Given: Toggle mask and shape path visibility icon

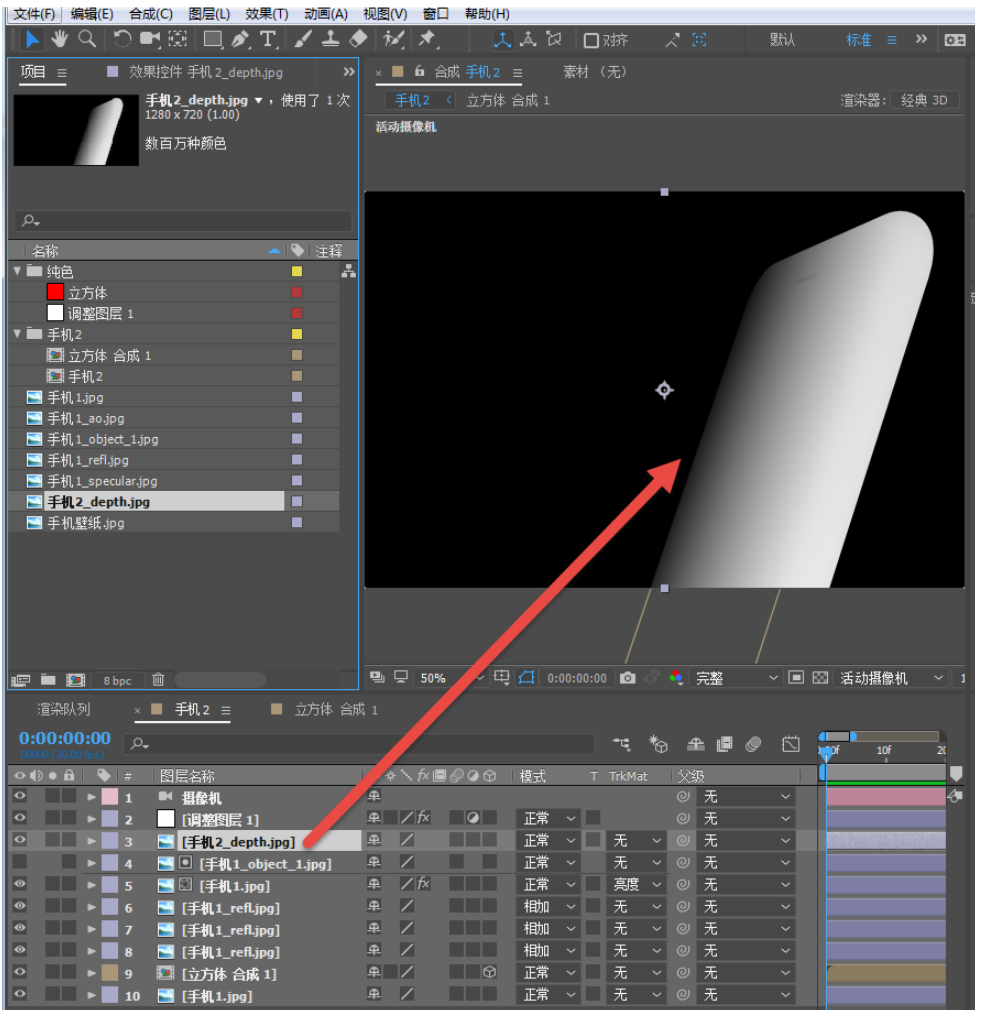Looking at the screenshot, I should [526, 678].
